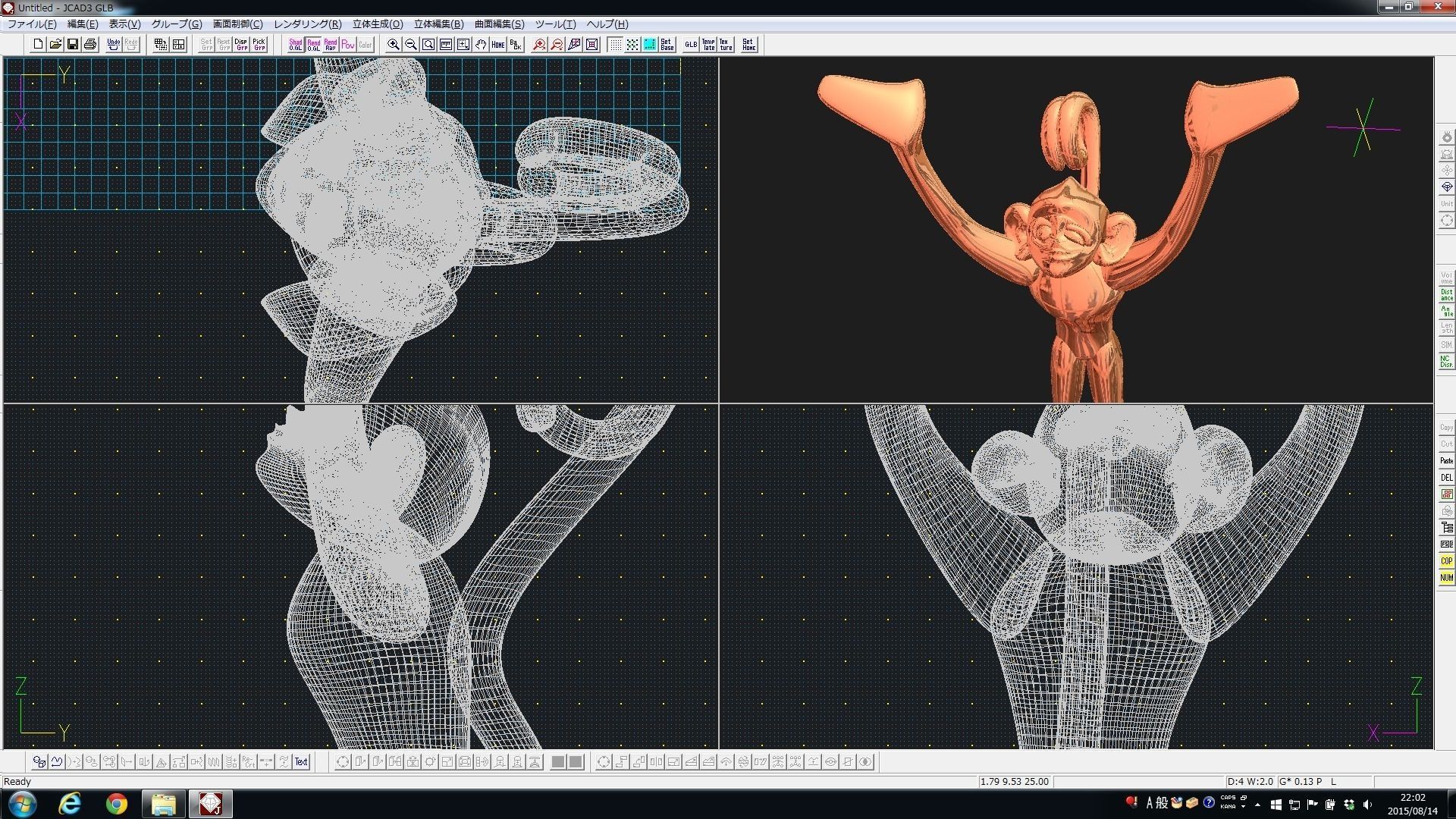Click the Pick Grp toolbar icon
This screenshot has height=819, width=1456.
pos(259,45)
